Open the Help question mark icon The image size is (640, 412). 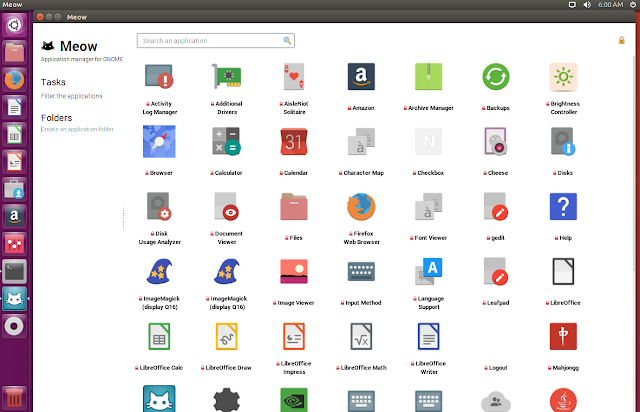click(x=563, y=206)
